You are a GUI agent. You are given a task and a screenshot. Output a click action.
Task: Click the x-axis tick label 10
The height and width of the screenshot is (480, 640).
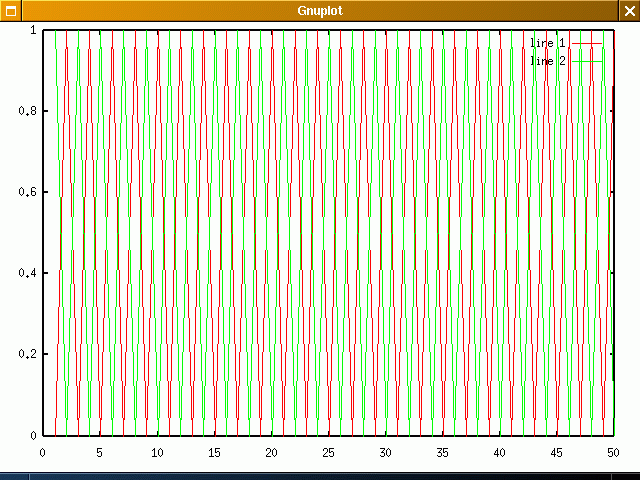click(x=156, y=452)
